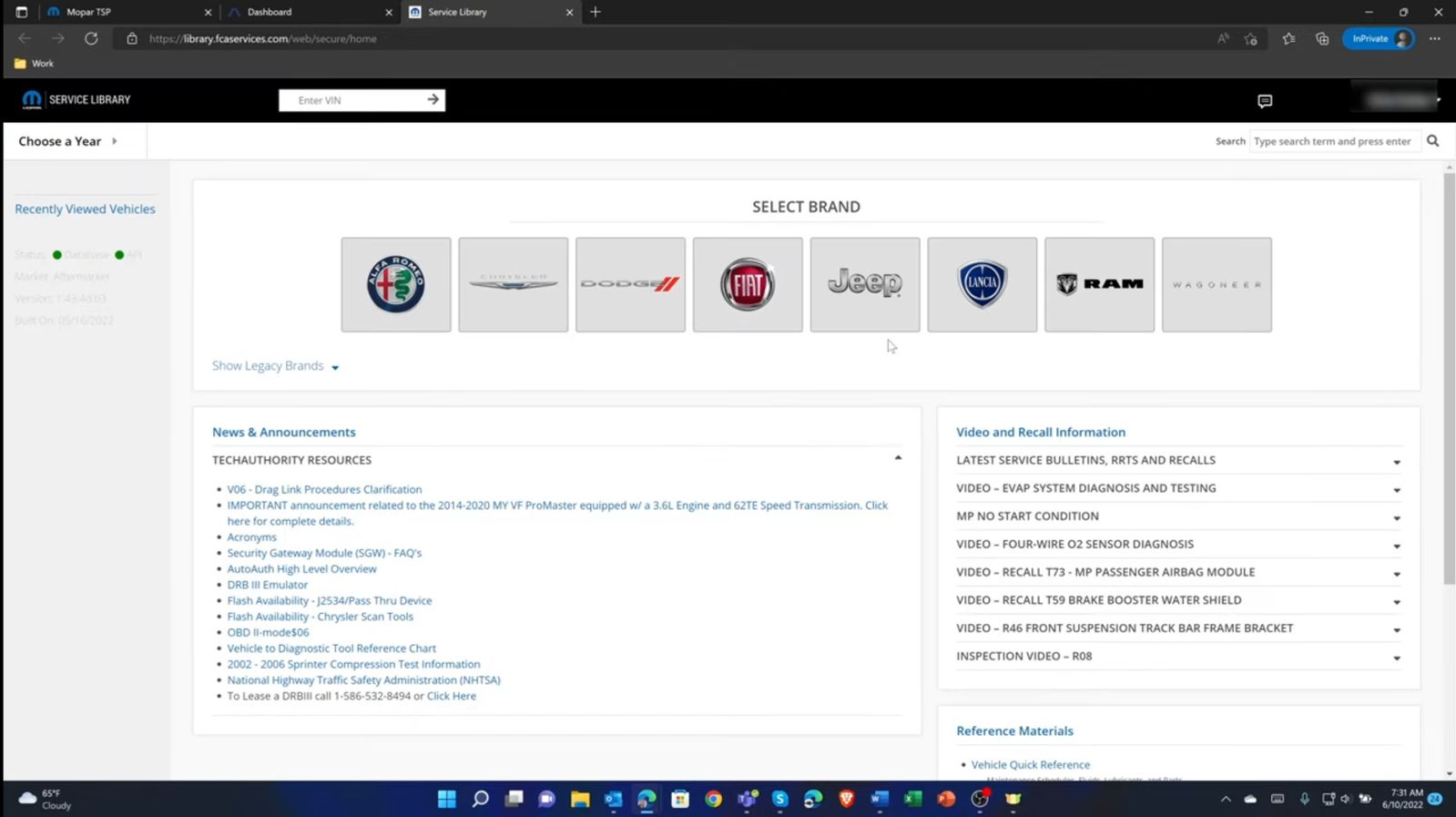Image resolution: width=1456 pixels, height=817 pixels.
Task: Click the DRBIII lease Click Here link
Action: (452, 696)
